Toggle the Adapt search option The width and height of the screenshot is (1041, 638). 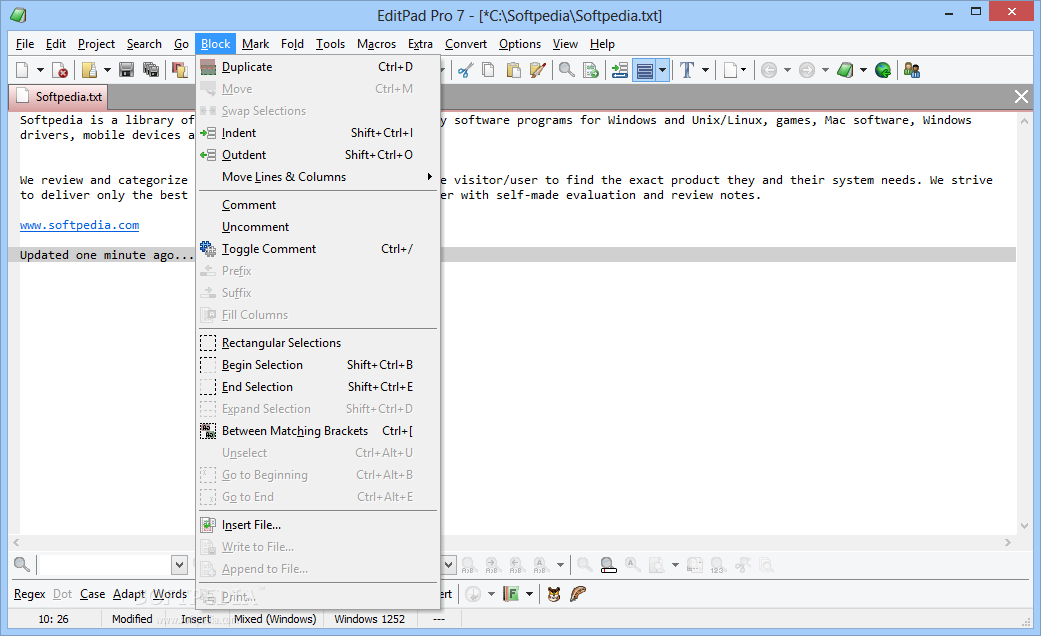(x=129, y=594)
